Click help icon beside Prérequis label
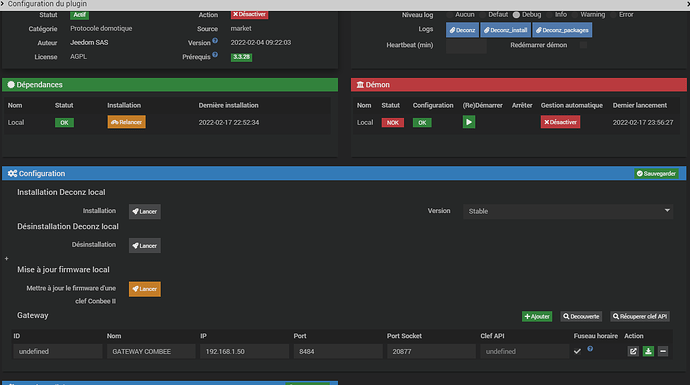This screenshot has width=690, height=385. (215, 55)
